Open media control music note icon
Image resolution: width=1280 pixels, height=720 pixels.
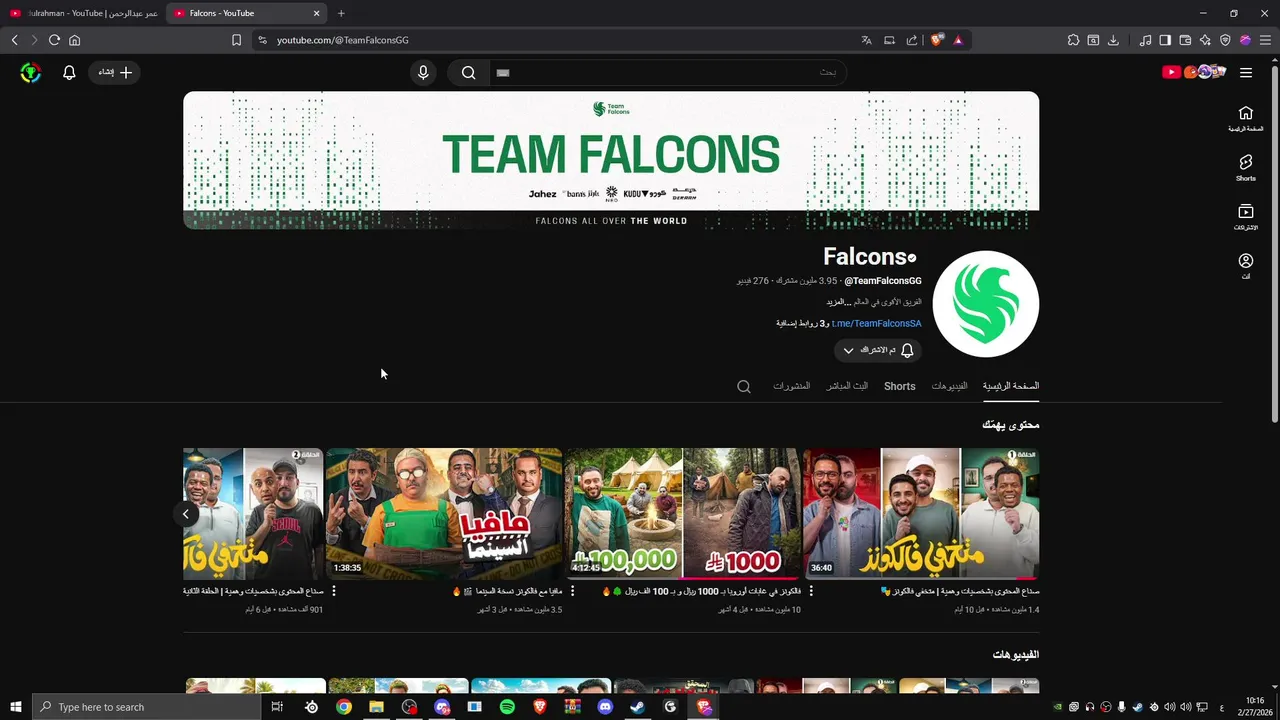(1145, 40)
